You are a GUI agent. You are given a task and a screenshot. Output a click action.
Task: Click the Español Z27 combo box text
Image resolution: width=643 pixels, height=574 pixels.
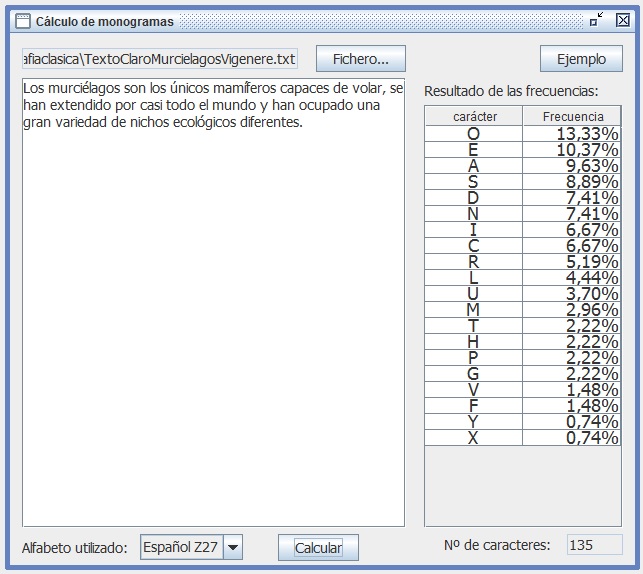[181, 547]
